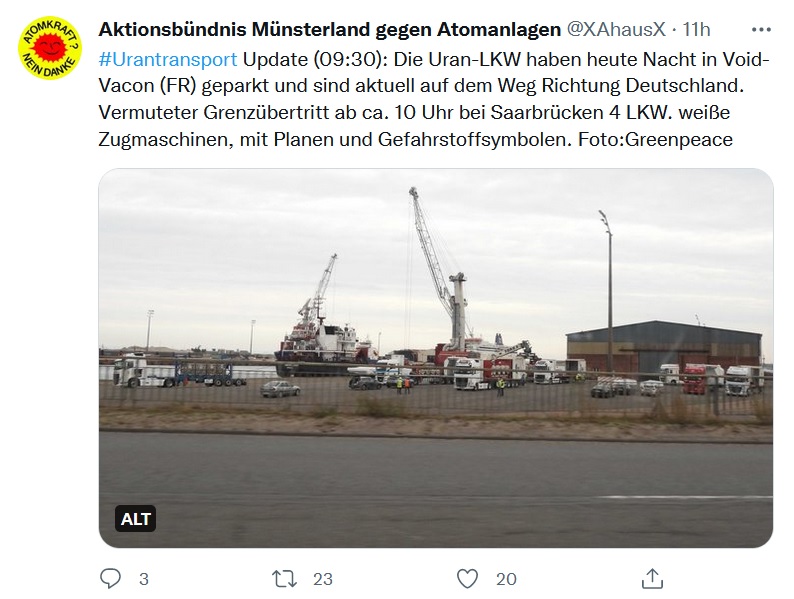Open the 11h timestamp permalink
The width and height of the screenshot is (794, 599).
(696, 29)
